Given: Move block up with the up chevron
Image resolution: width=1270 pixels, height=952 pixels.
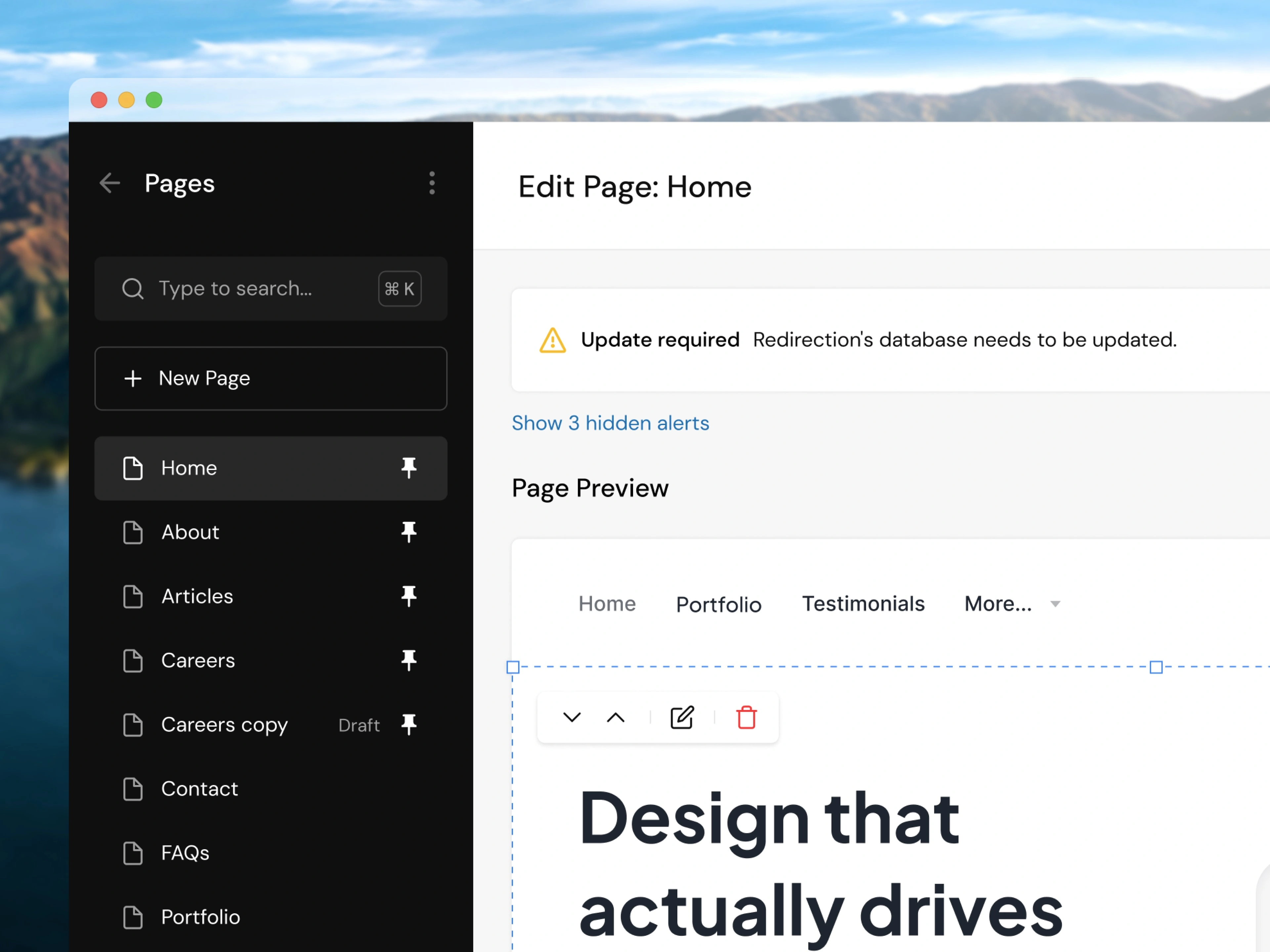Looking at the screenshot, I should [615, 717].
